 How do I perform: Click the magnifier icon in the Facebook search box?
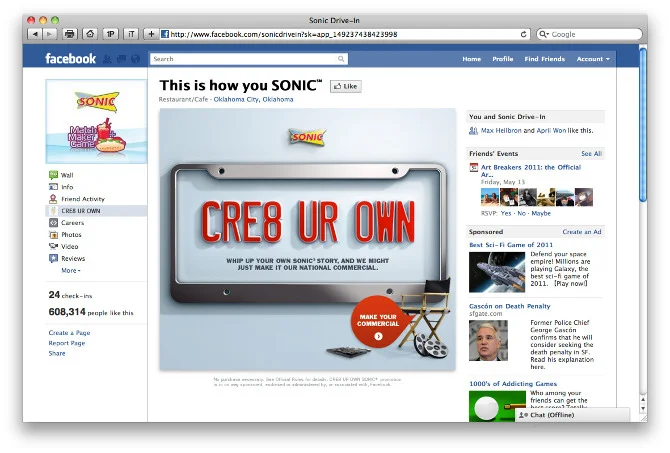(341, 59)
